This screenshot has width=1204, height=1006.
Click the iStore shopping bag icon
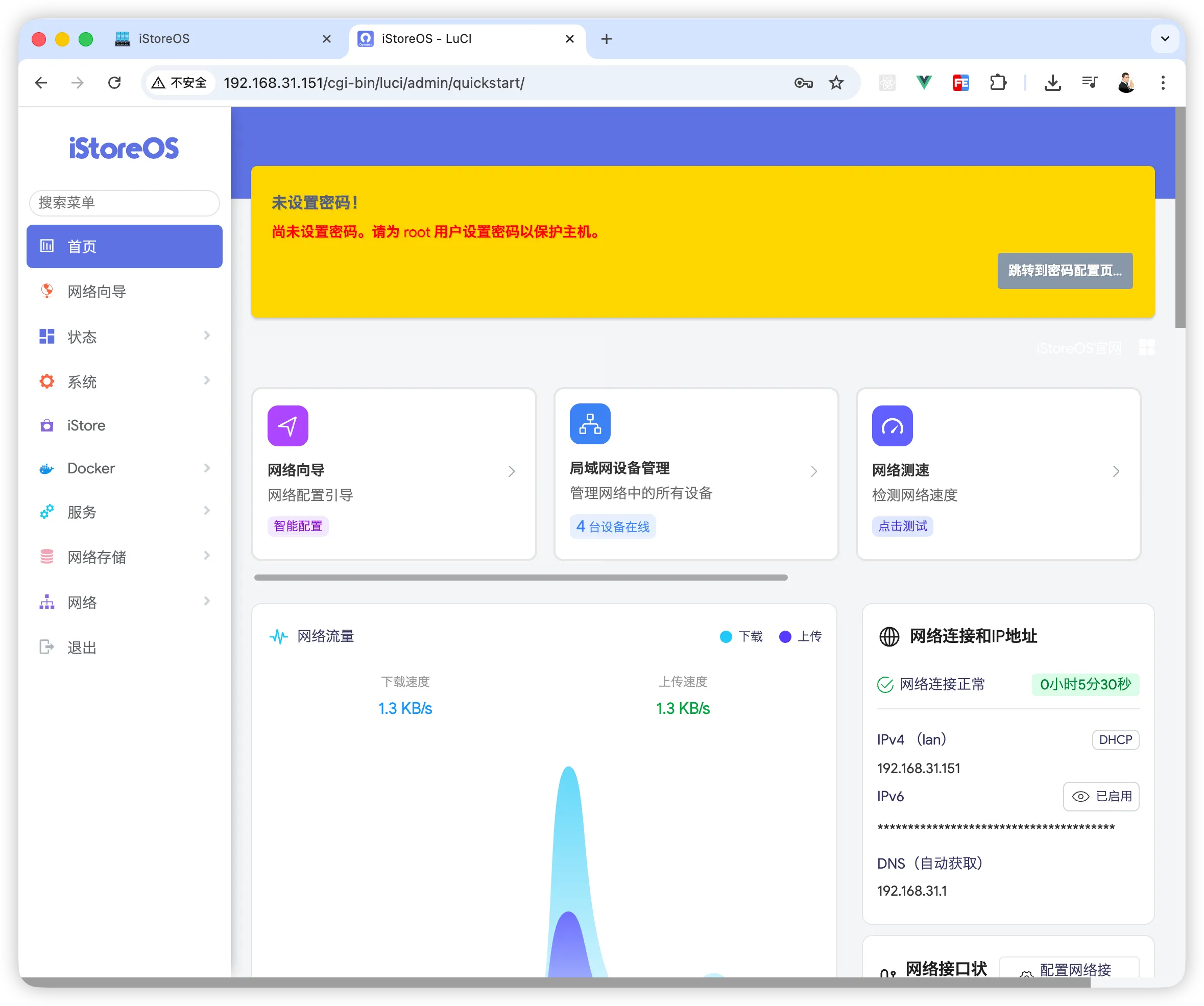(46, 425)
